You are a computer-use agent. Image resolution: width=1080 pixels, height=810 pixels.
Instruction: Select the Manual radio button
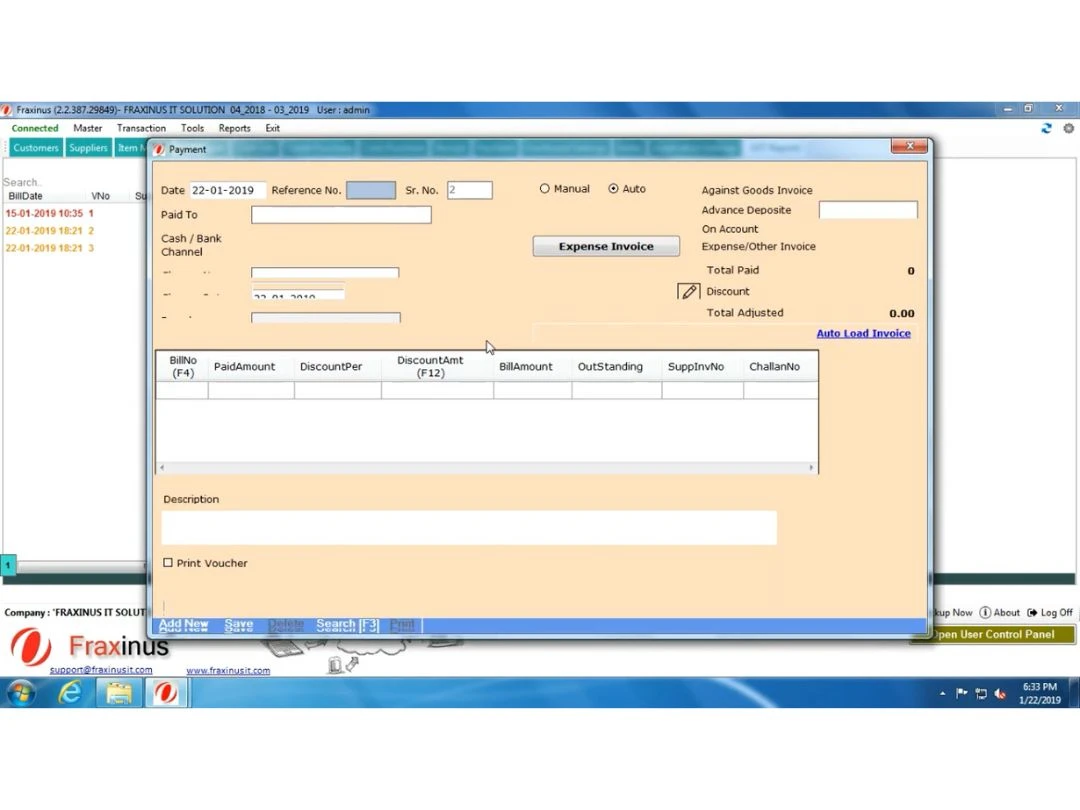[545, 188]
